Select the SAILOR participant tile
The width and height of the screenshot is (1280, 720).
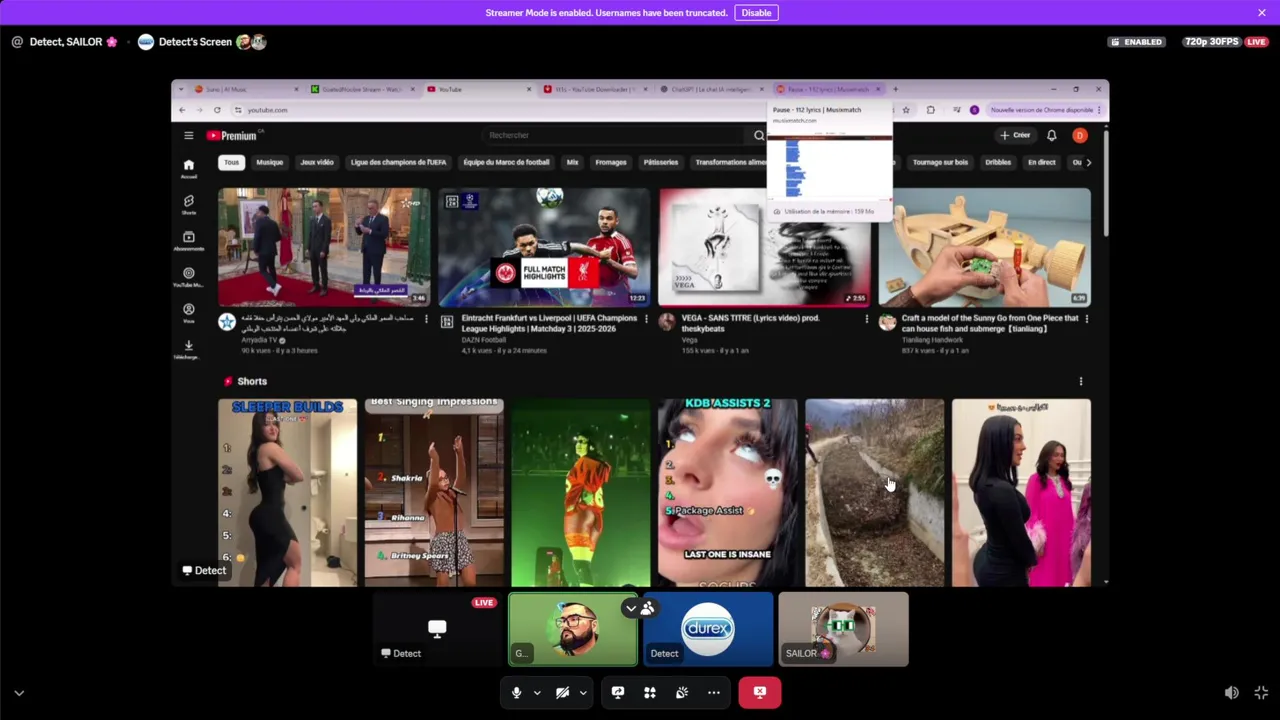(843, 629)
